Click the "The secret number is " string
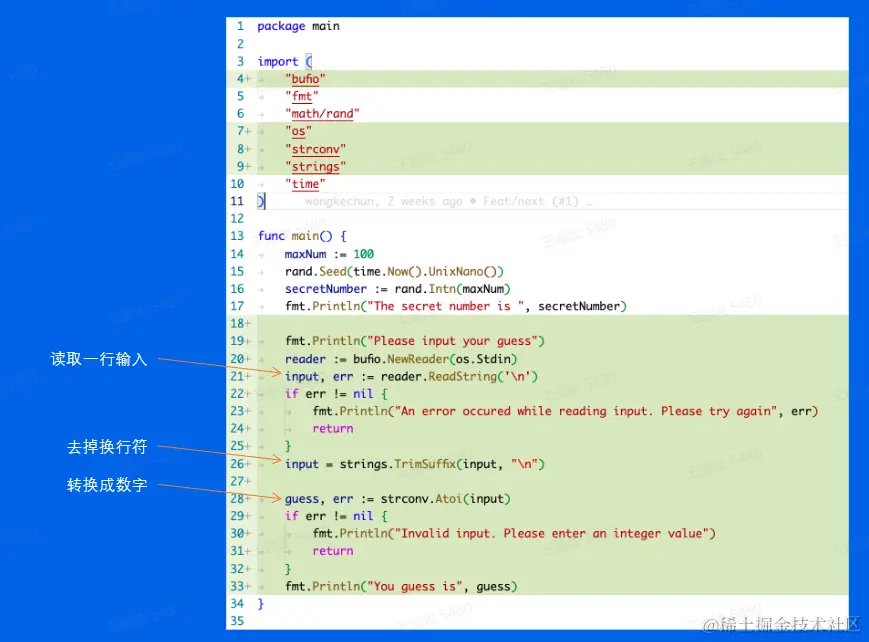 (x=446, y=307)
